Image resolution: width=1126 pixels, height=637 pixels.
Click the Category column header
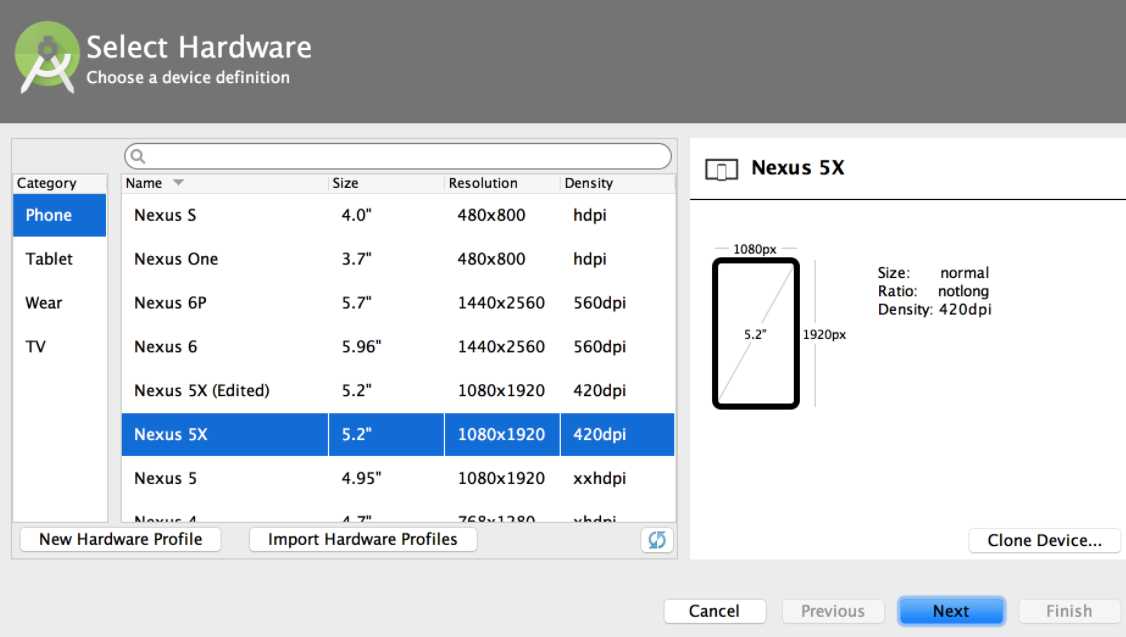point(60,182)
